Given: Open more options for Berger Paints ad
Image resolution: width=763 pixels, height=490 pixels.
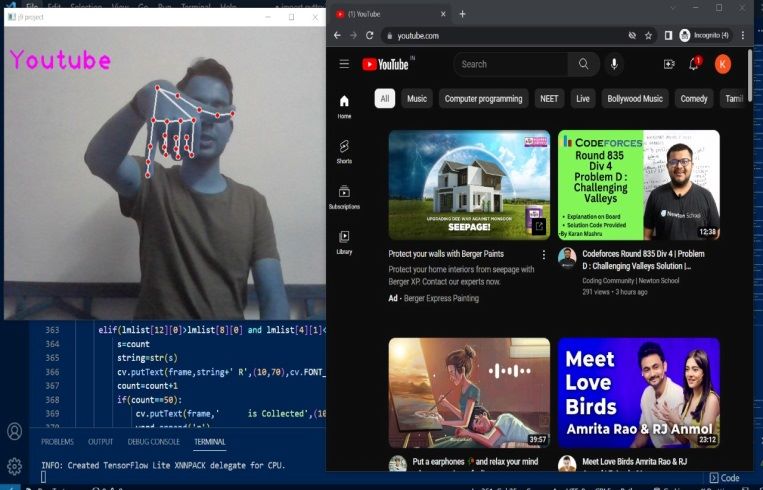Looking at the screenshot, I should 544,254.
